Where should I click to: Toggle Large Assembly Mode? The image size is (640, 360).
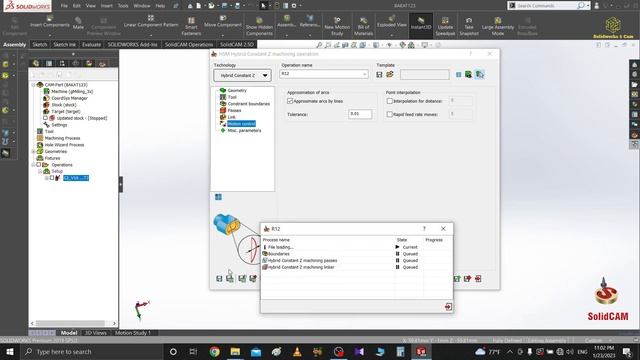(x=498, y=27)
